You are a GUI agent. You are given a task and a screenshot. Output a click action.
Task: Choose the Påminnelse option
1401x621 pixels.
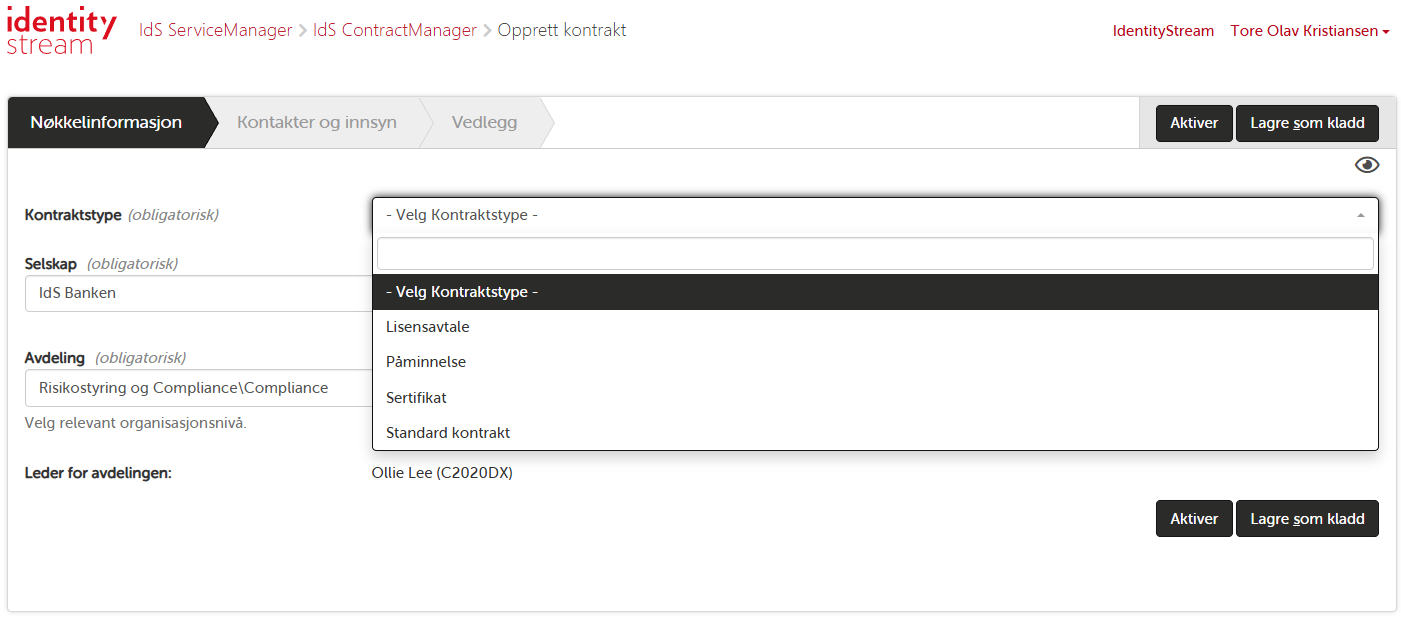(426, 362)
